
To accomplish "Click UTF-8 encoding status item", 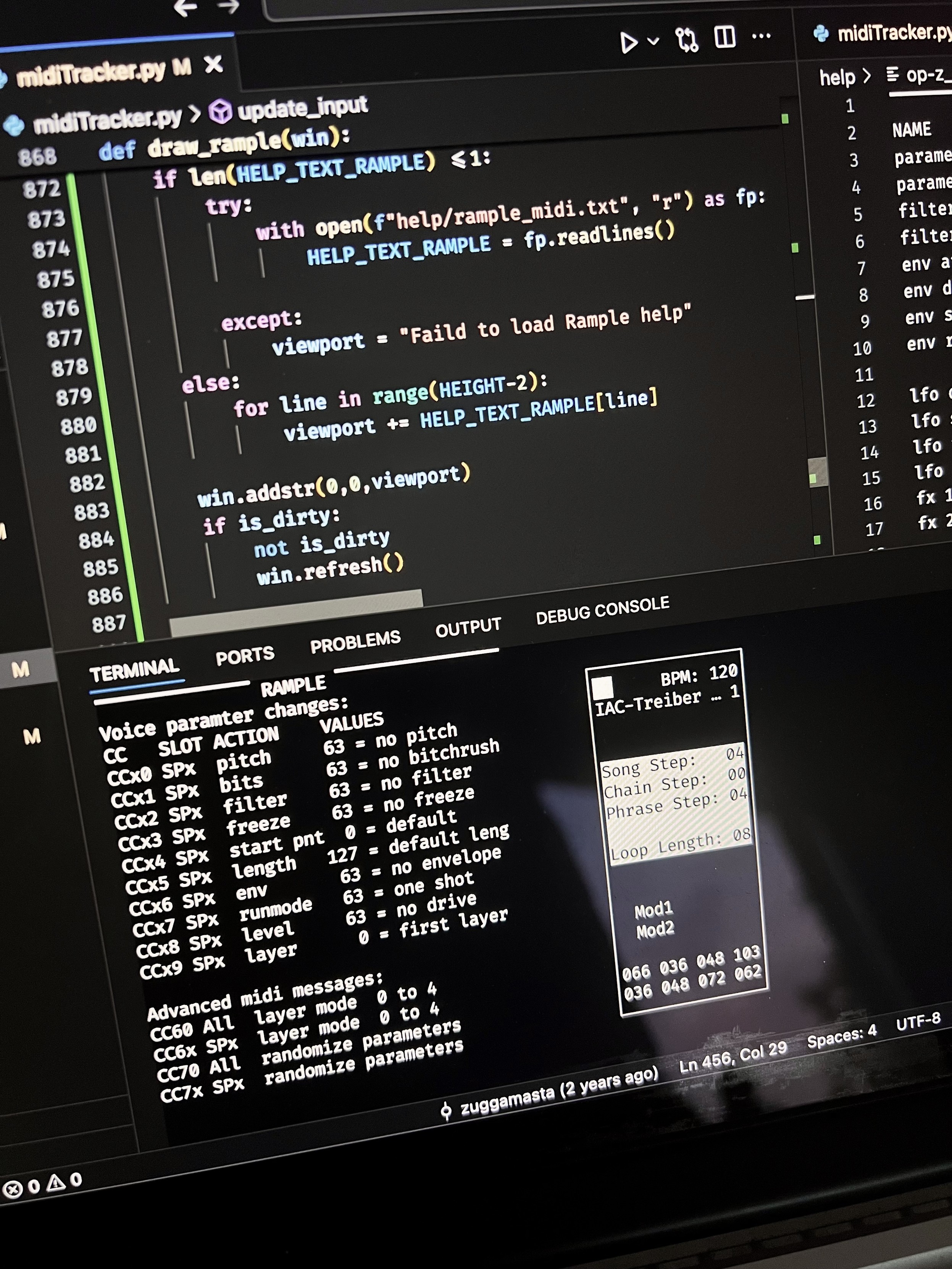I will point(918,1021).
